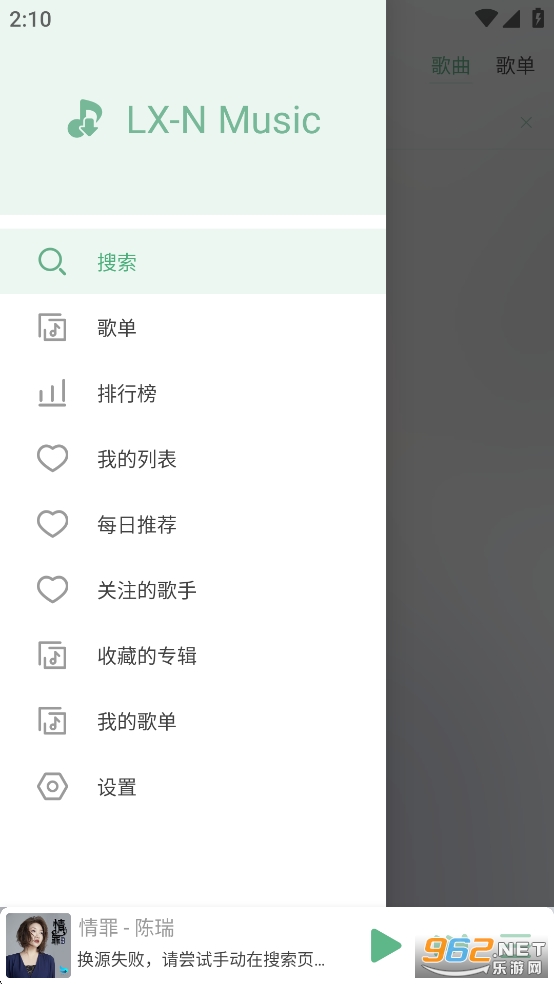The height and width of the screenshot is (984, 554).
Task: Click the 排行榜 bar chart icon
Action: coord(52,393)
